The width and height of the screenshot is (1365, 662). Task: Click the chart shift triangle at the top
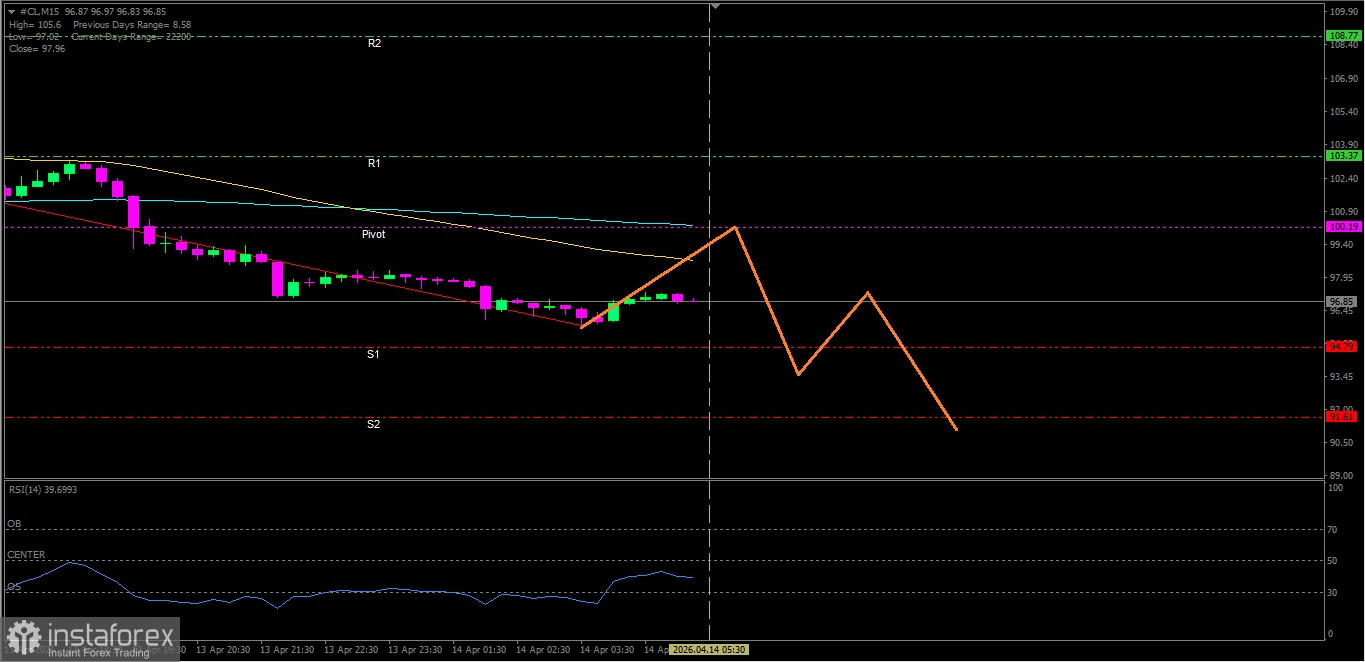point(714,6)
